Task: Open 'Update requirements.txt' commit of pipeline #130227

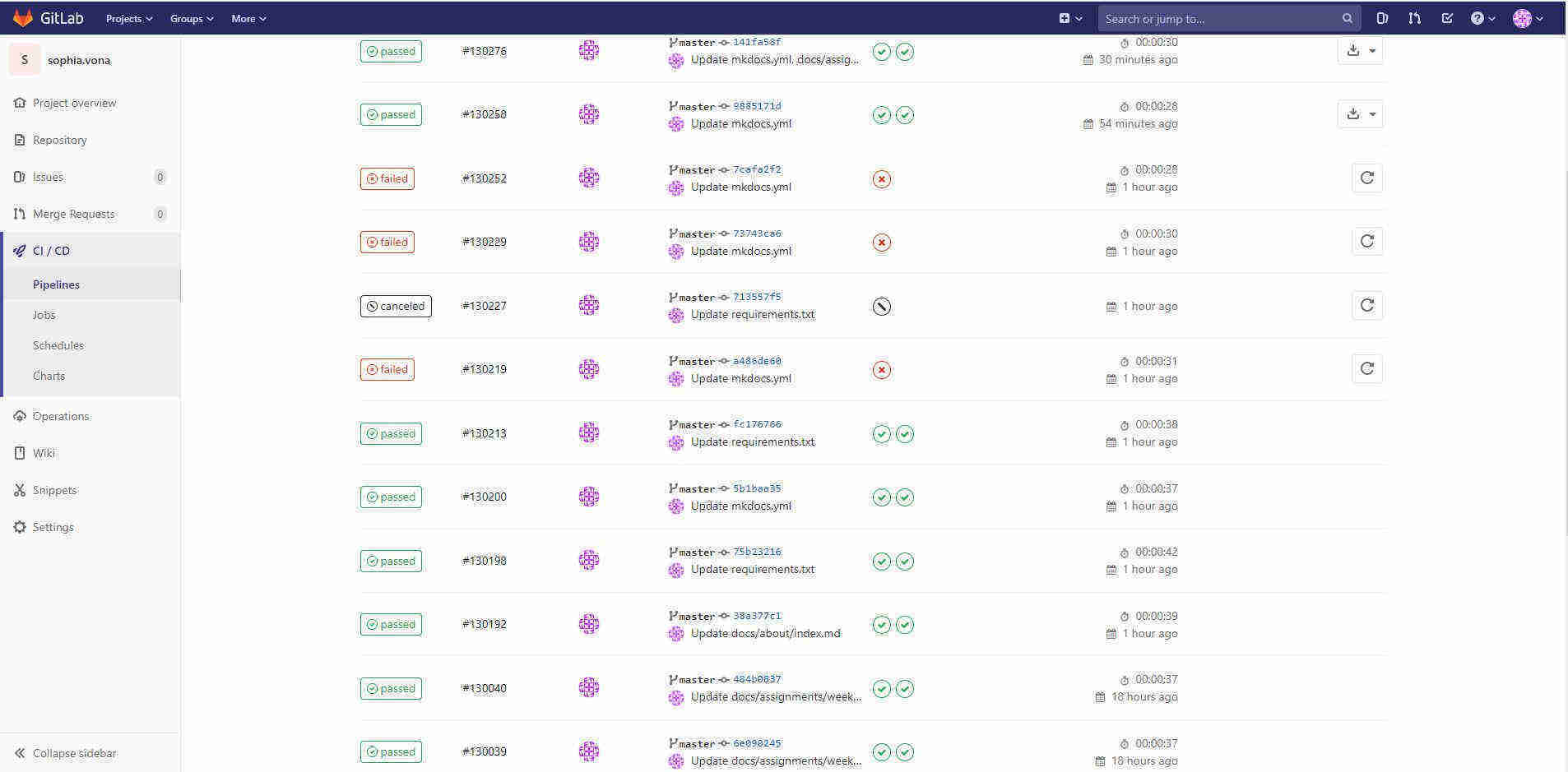Action: [753, 314]
